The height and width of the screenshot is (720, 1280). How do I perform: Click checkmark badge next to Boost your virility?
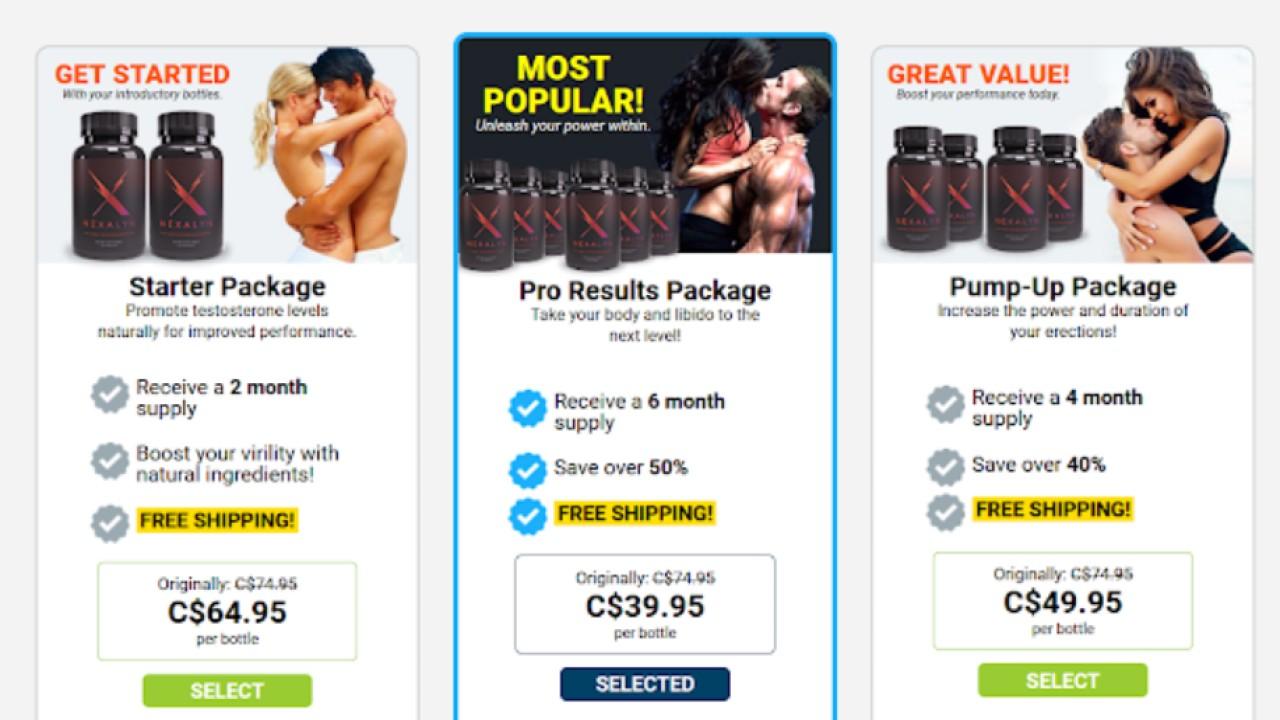click(x=110, y=462)
